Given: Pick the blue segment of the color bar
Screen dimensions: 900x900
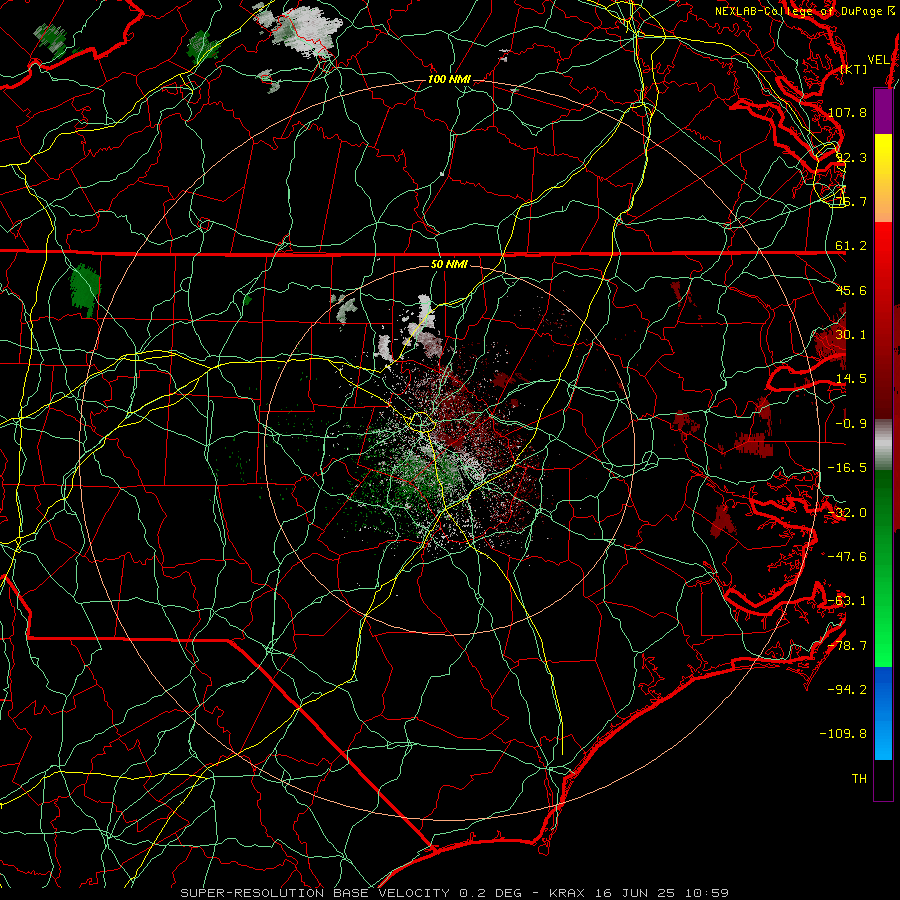Looking at the screenshot, I should [x=883, y=713].
